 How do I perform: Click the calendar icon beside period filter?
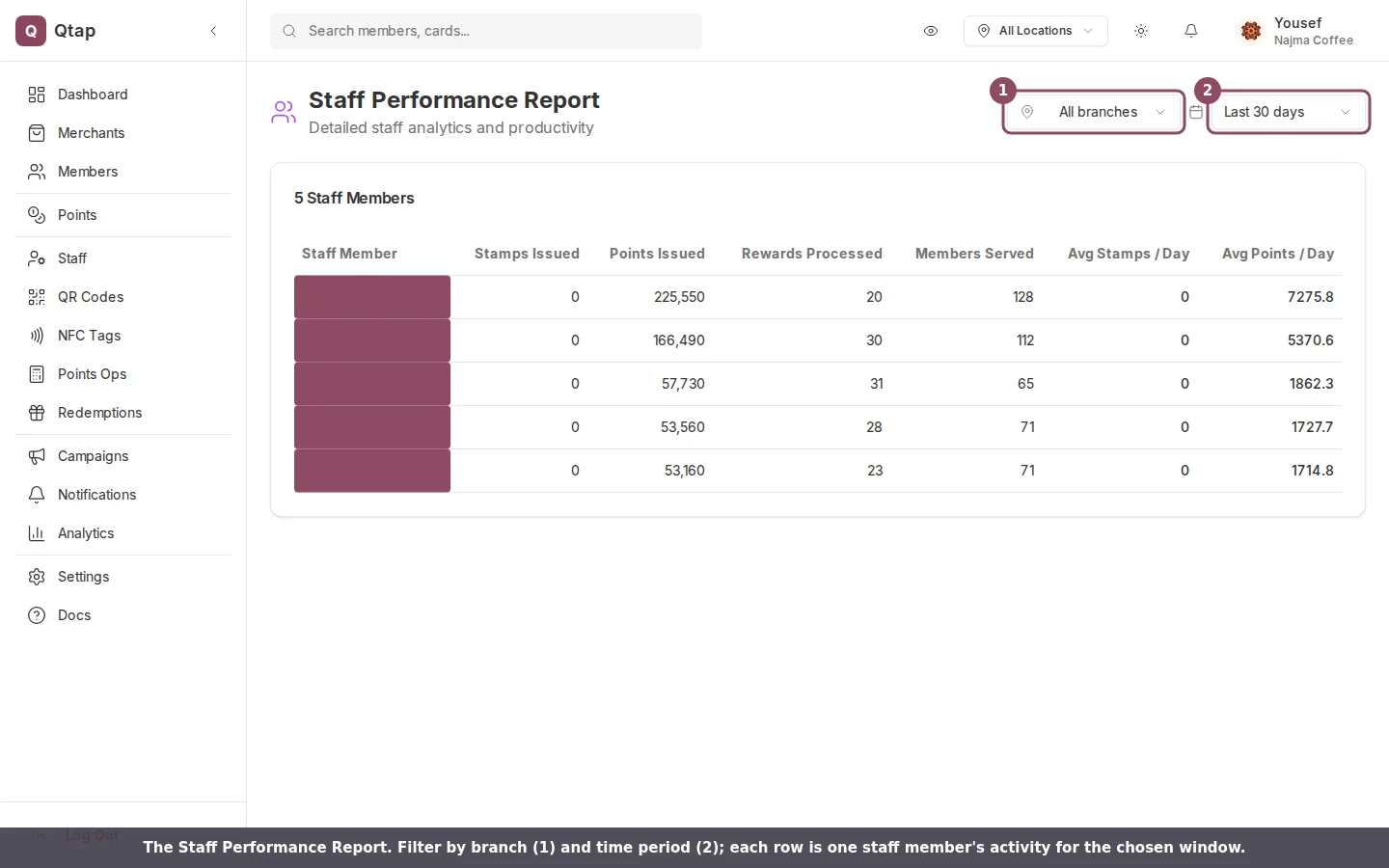[x=1196, y=112]
